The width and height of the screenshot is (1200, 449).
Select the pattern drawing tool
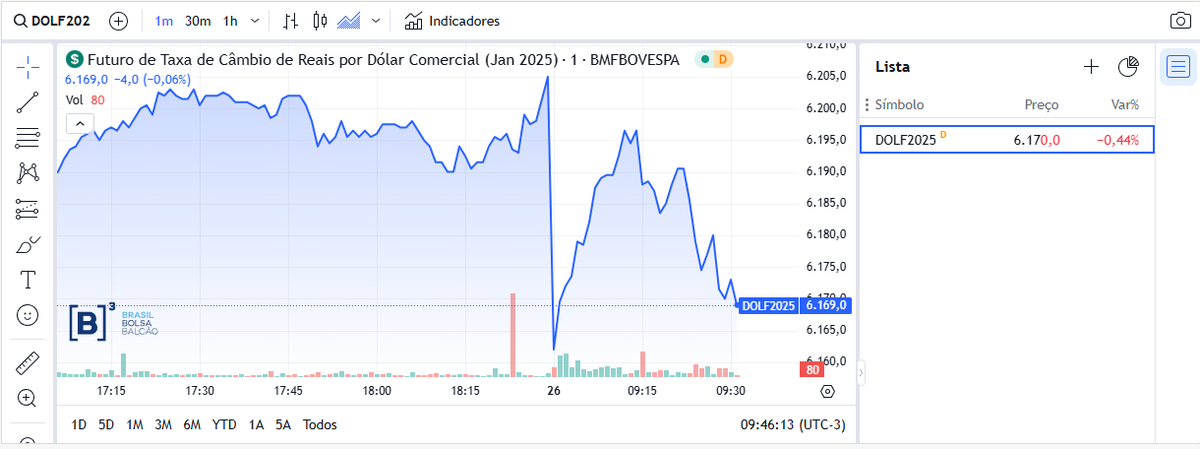click(28, 173)
